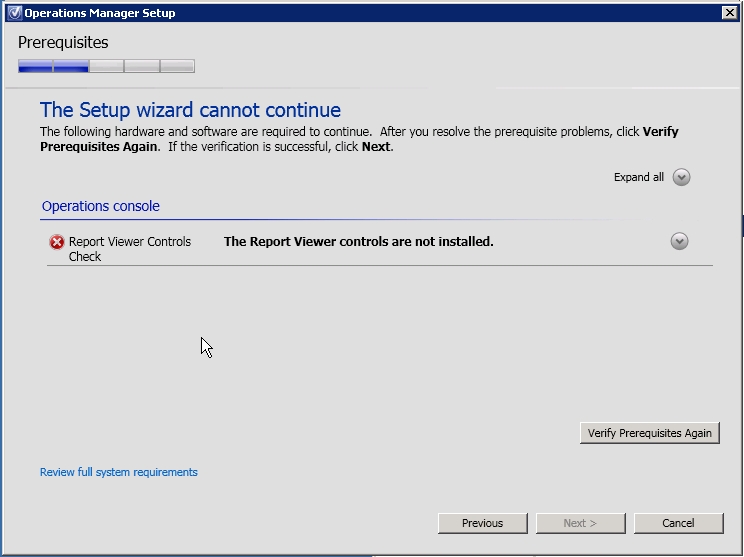
Task: Expand all prerequisite details using the chevron
Action: coord(681,177)
